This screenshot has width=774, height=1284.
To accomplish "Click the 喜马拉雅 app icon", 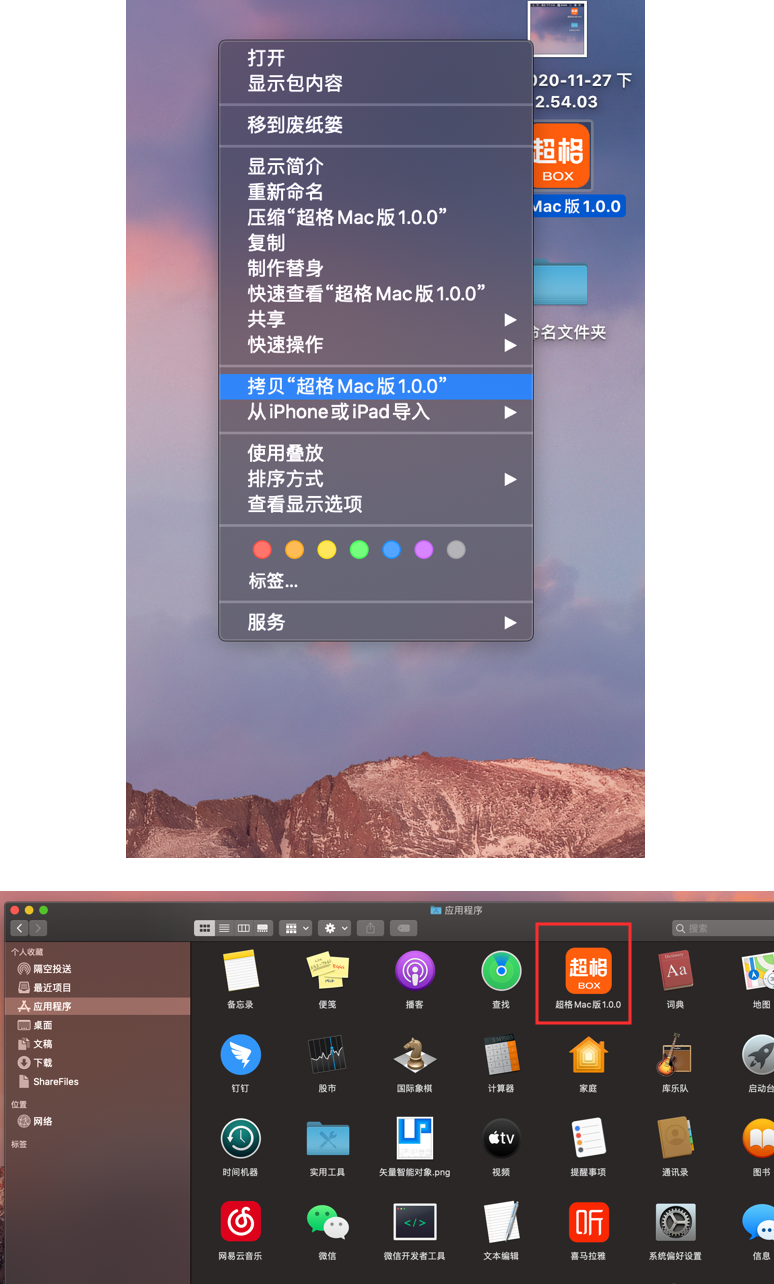I will (588, 1222).
